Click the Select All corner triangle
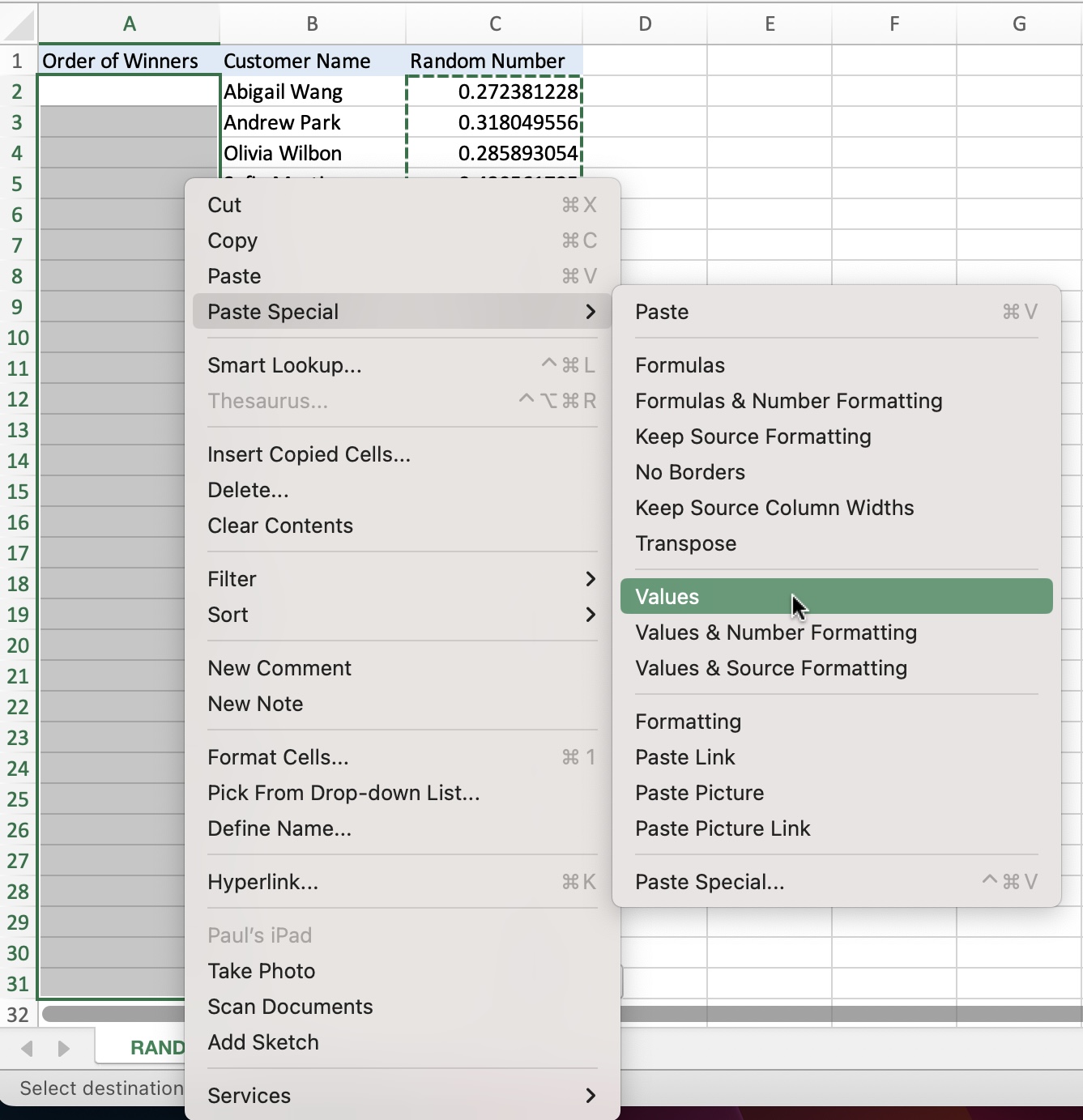The image size is (1083, 1120). pos(19,24)
